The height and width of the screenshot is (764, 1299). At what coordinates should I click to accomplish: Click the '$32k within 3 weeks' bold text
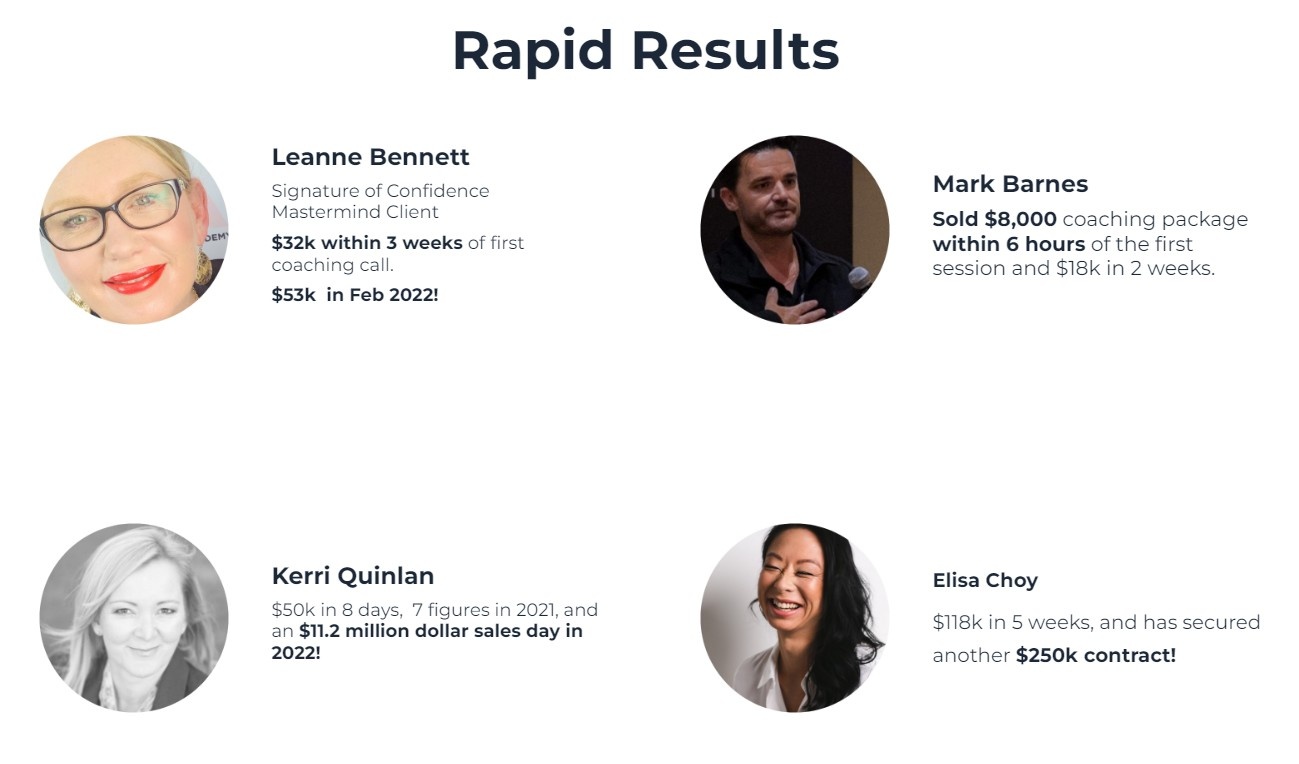367,243
